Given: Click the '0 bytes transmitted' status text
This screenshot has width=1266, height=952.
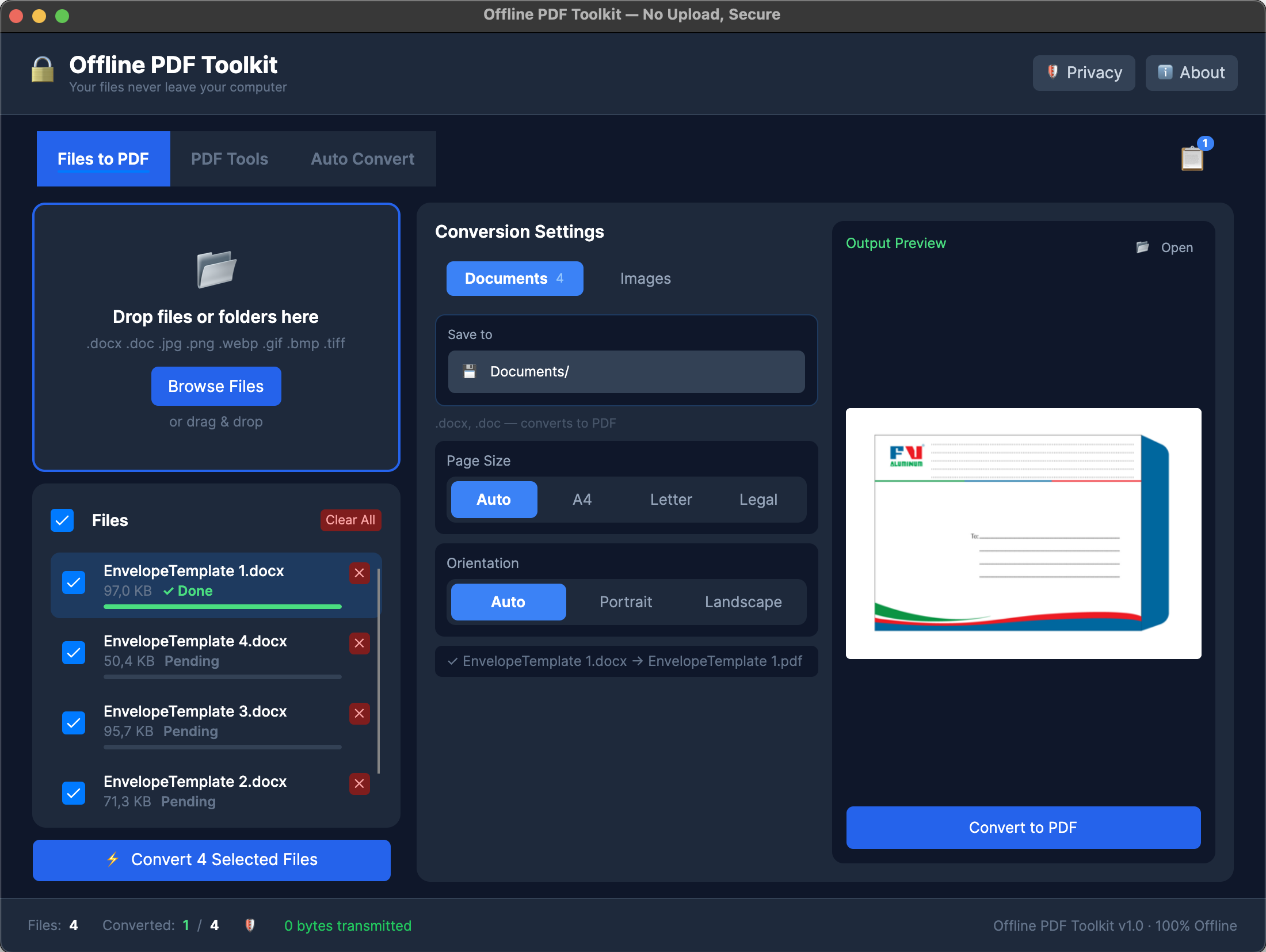Looking at the screenshot, I should 348,926.
